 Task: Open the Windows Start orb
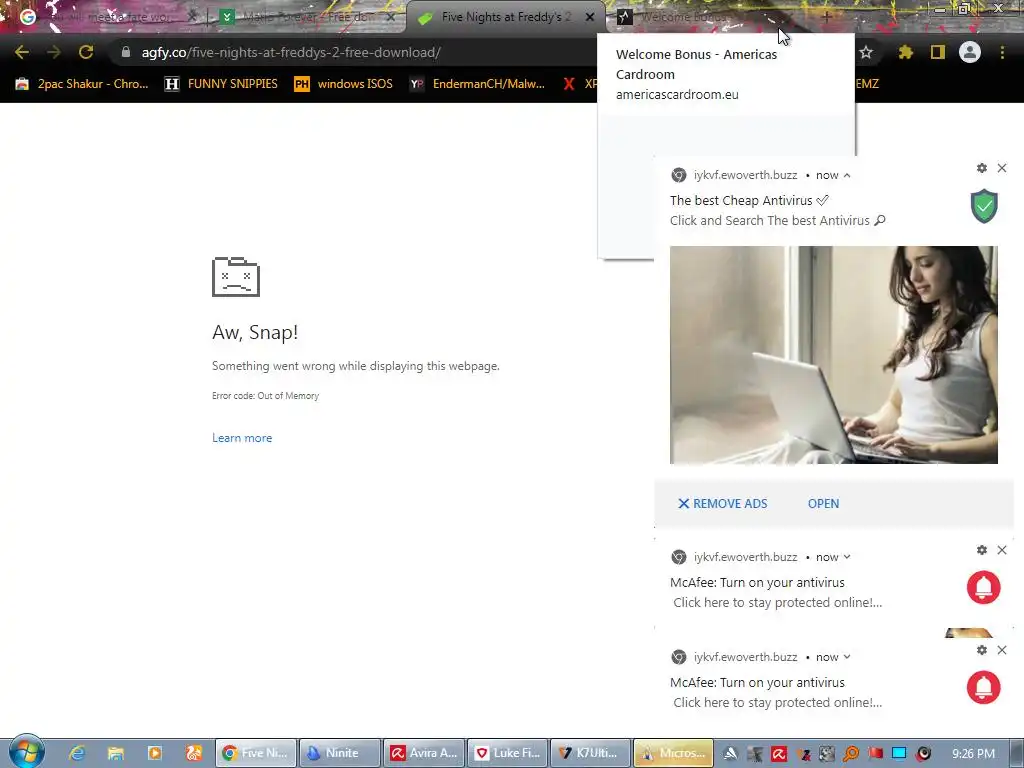26,752
